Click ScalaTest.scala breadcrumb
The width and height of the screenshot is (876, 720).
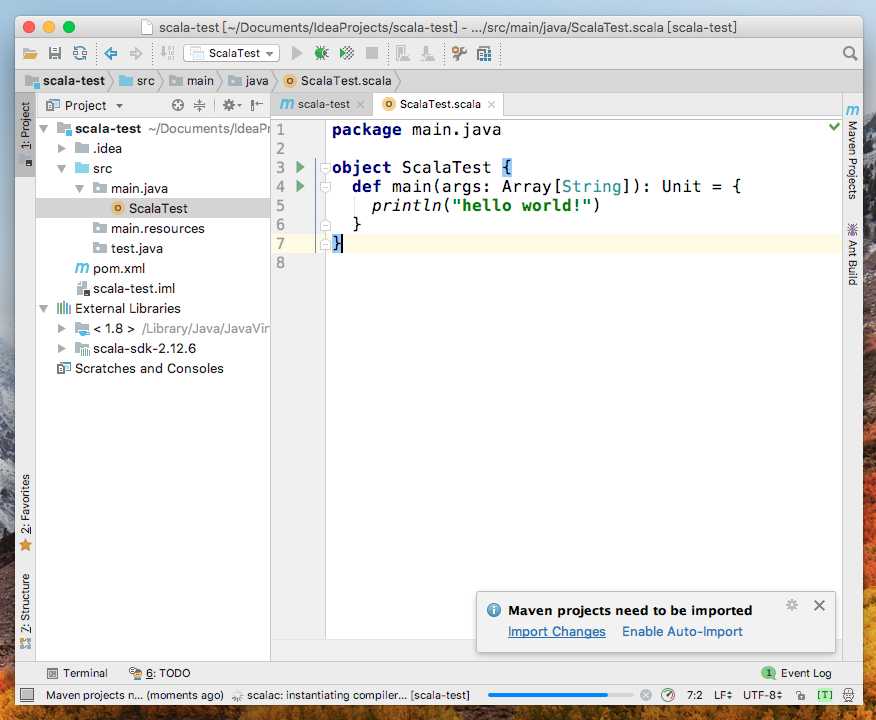pyautogui.click(x=338, y=81)
